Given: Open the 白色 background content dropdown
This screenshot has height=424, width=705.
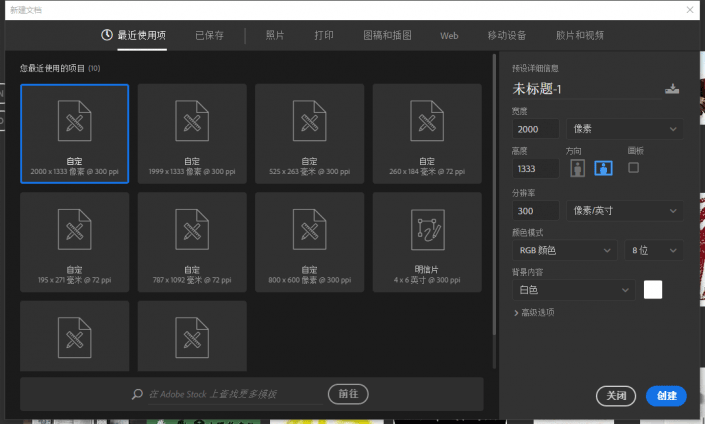Looking at the screenshot, I should pos(574,290).
